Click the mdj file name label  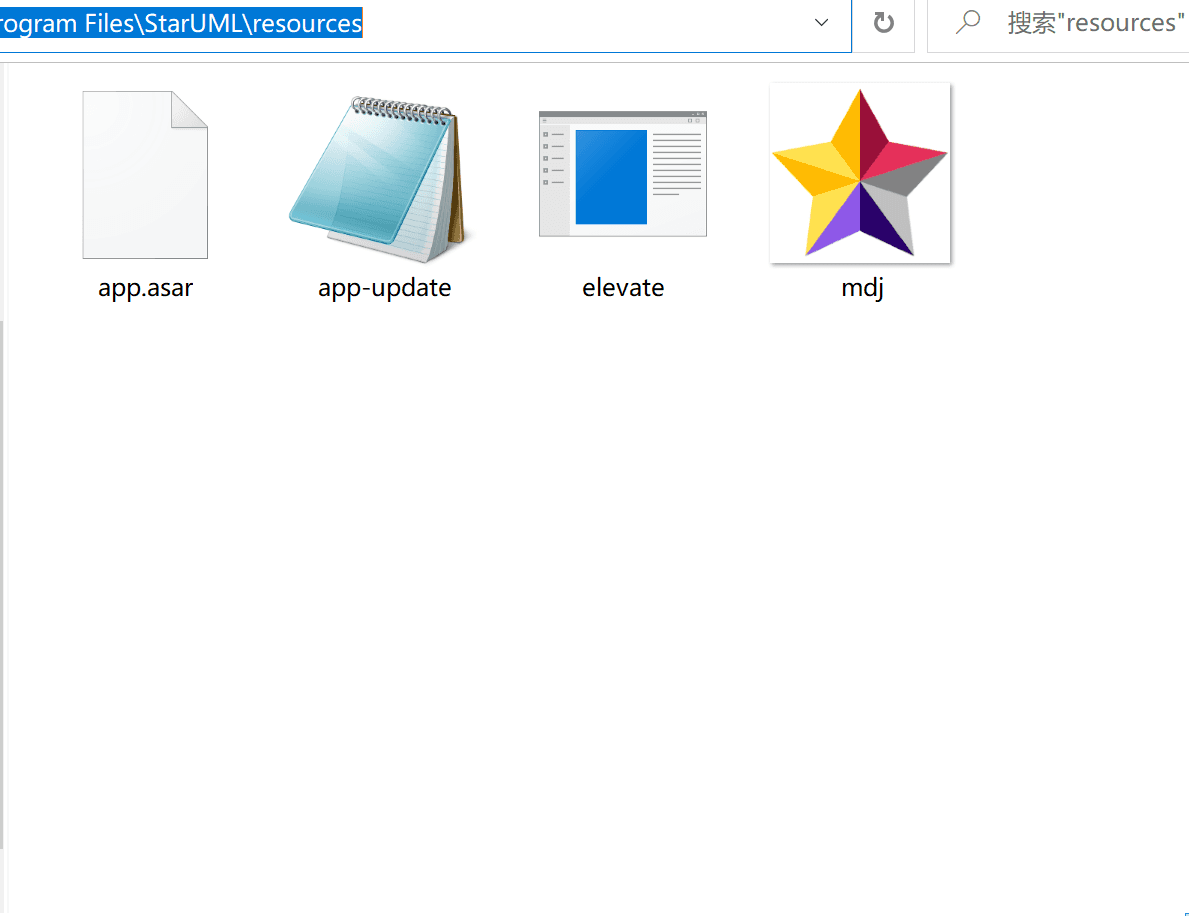tap(862, 288)
